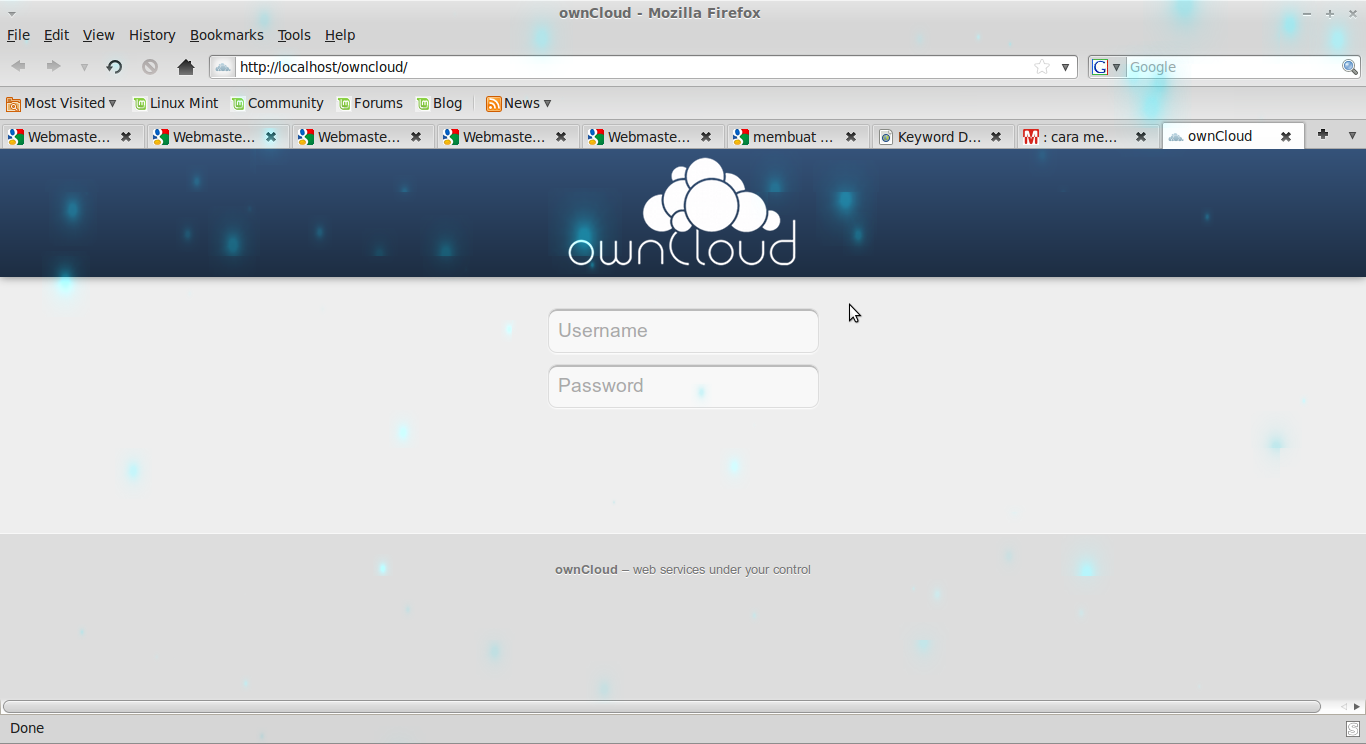The height and width of the screenshot is (744, 1366).
Task: Click the status bar icon at bottom right
Action: pyautogui.click(x=1352, y=729)
